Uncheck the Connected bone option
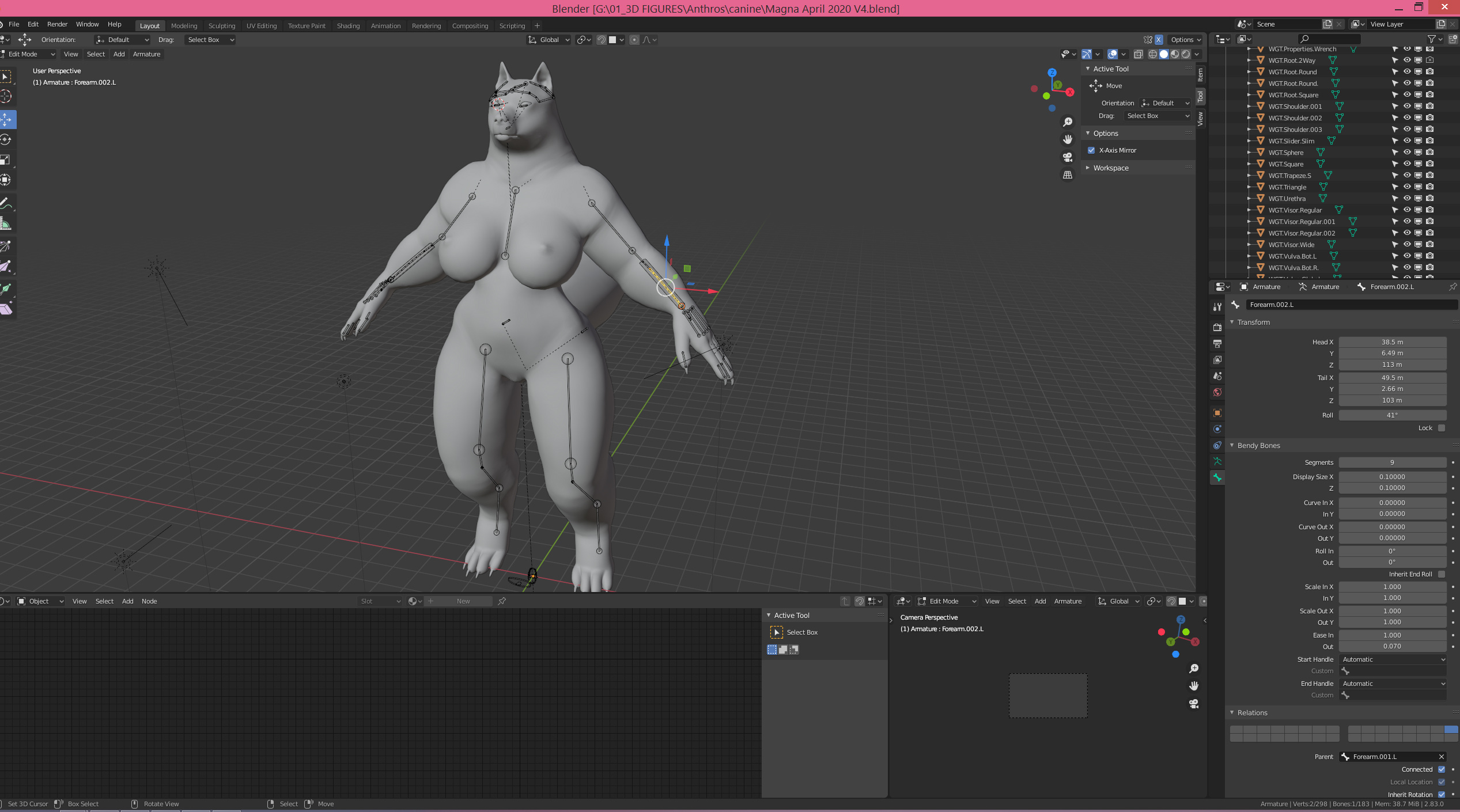This screenshot has width=1460, height=812. [x=1441, y=769]
